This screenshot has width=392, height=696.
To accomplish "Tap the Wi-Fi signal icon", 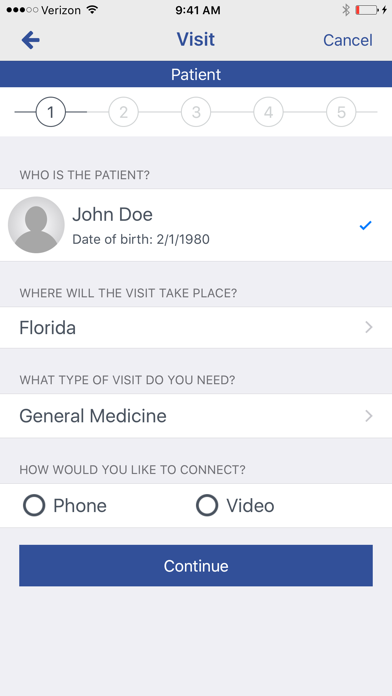I will point(92,10).
